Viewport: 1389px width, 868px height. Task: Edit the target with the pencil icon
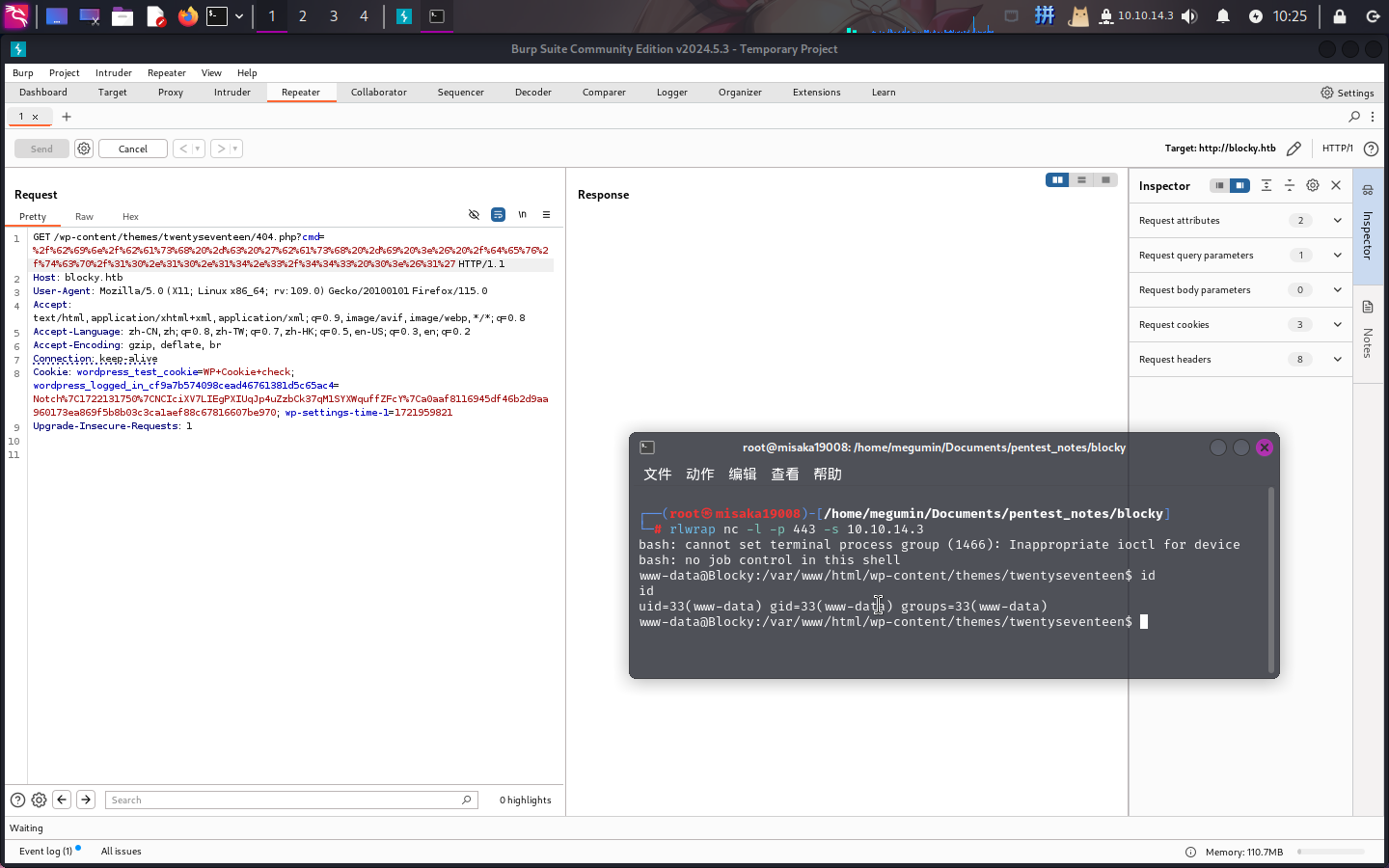pyautogui.click(x=1294, y=149)
